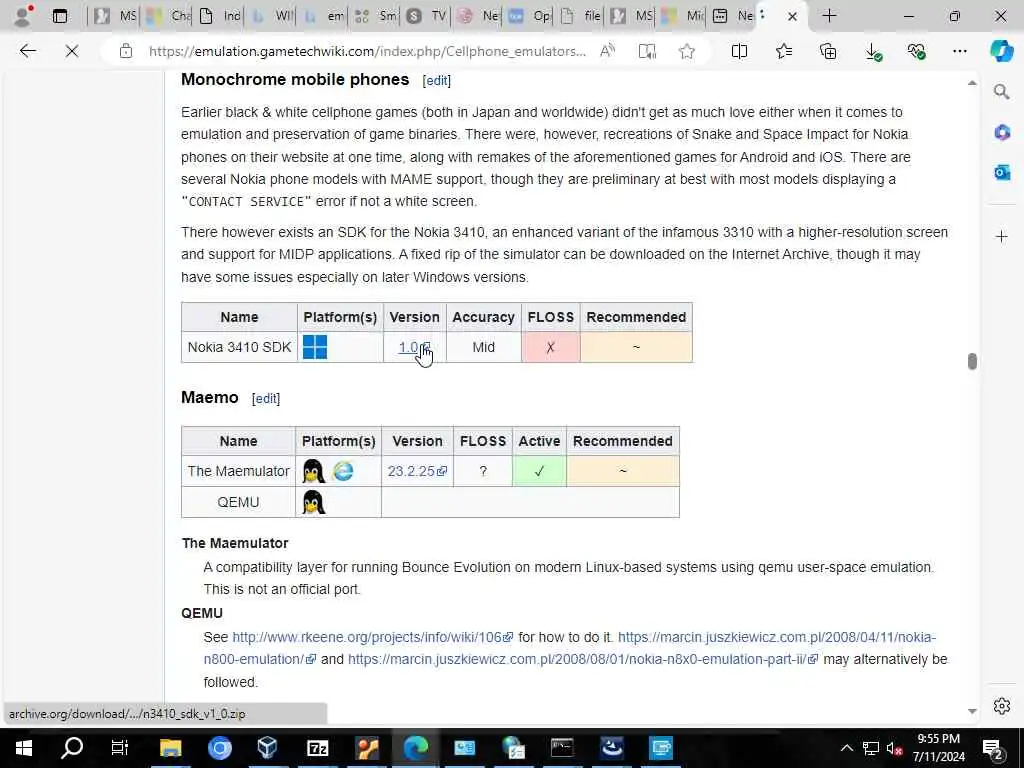This screenshot has width=1024, height=768.
Task: Click the scroll down arrow of the page
Action: [x=972, y=711]
